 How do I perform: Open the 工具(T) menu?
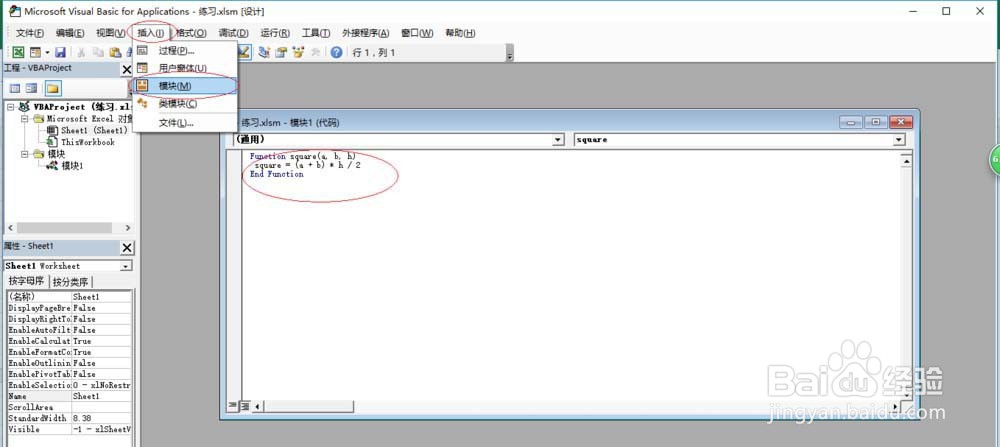coord(316,33)
